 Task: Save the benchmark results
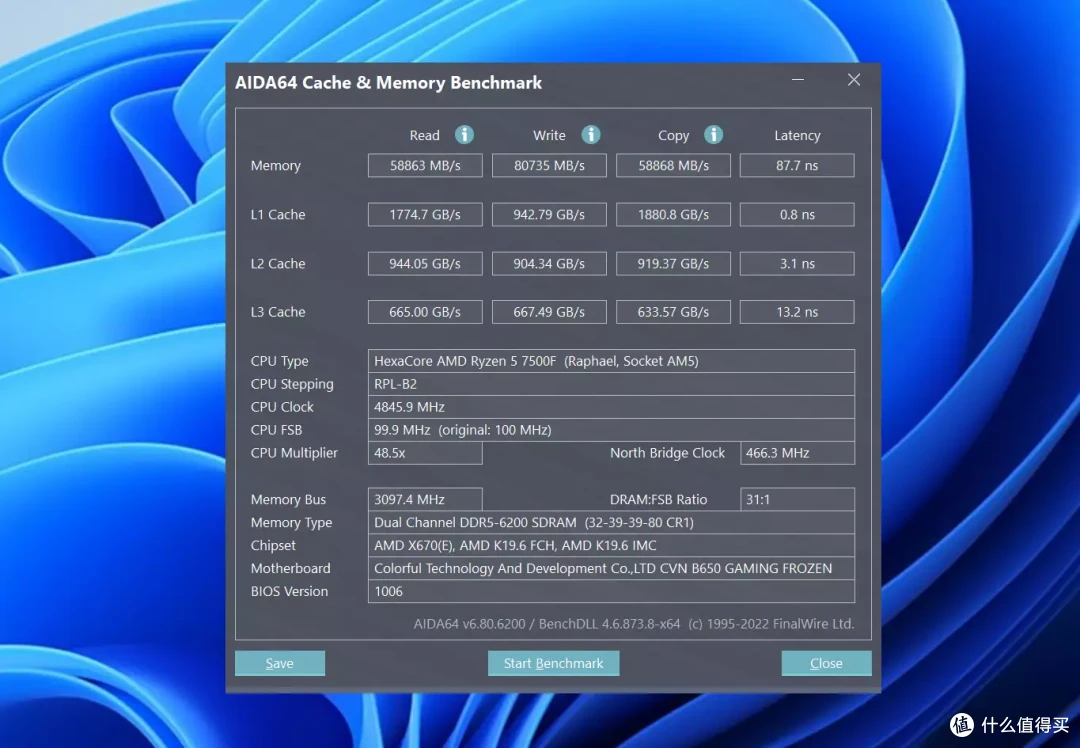[x=280, y=663]
